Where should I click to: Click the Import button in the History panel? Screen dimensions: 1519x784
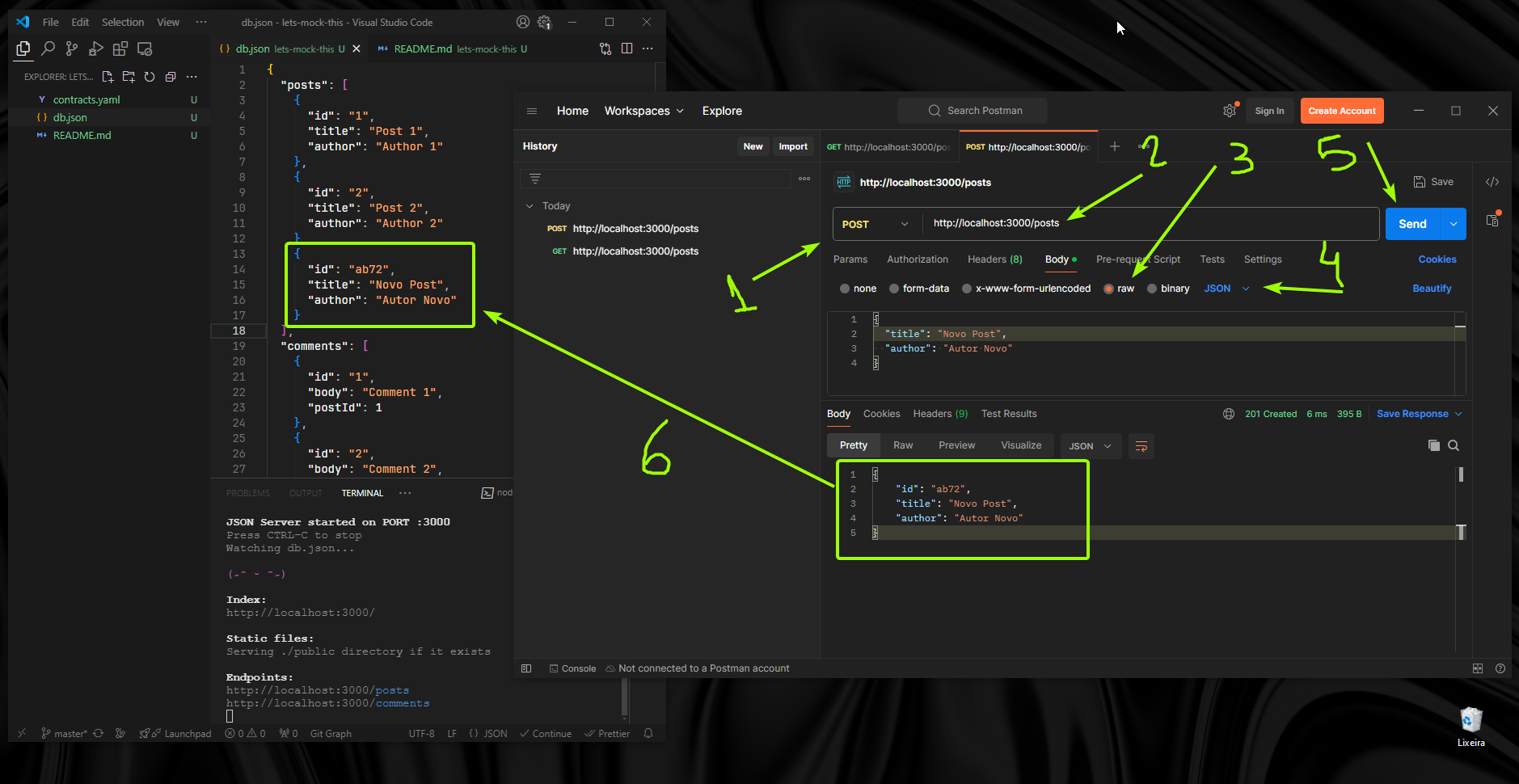pyautogui.click(x=793, y=146)
